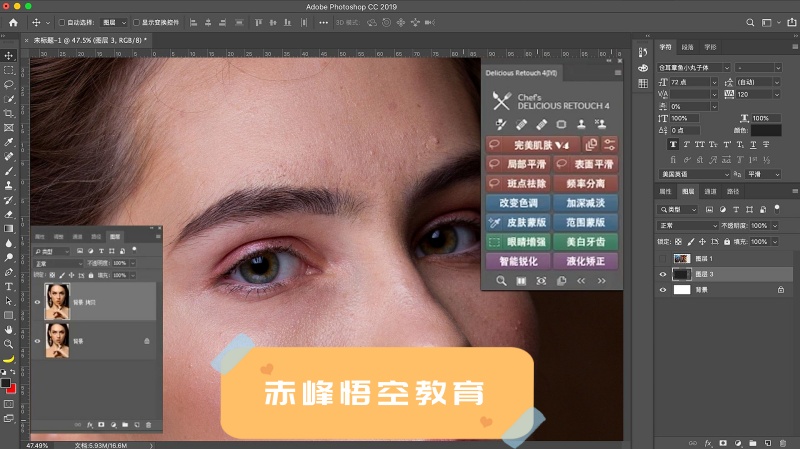Hide the 图层 3 layer via its eye icon

click(662, 274)
